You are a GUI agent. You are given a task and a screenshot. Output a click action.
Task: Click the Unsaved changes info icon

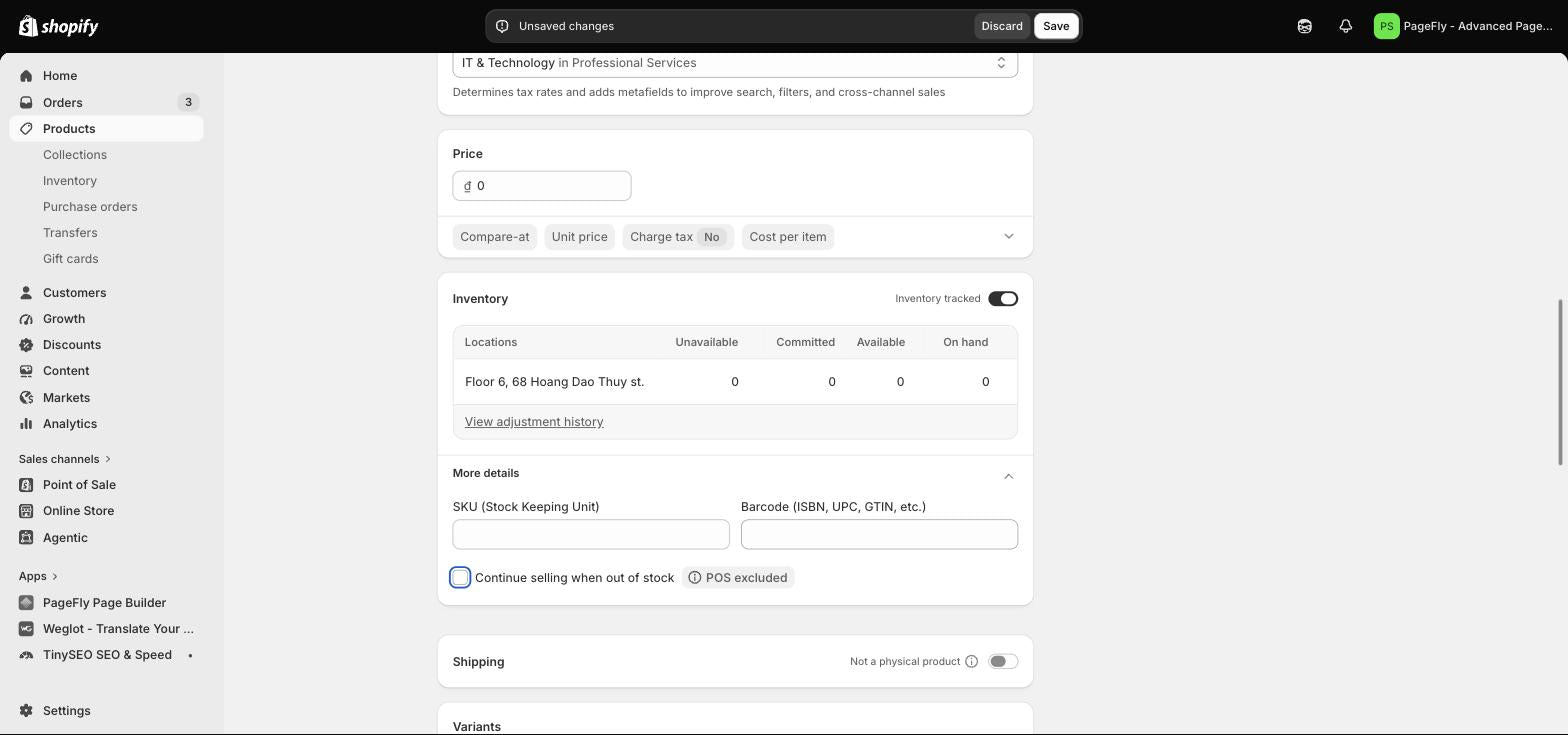tap(503, 26)
